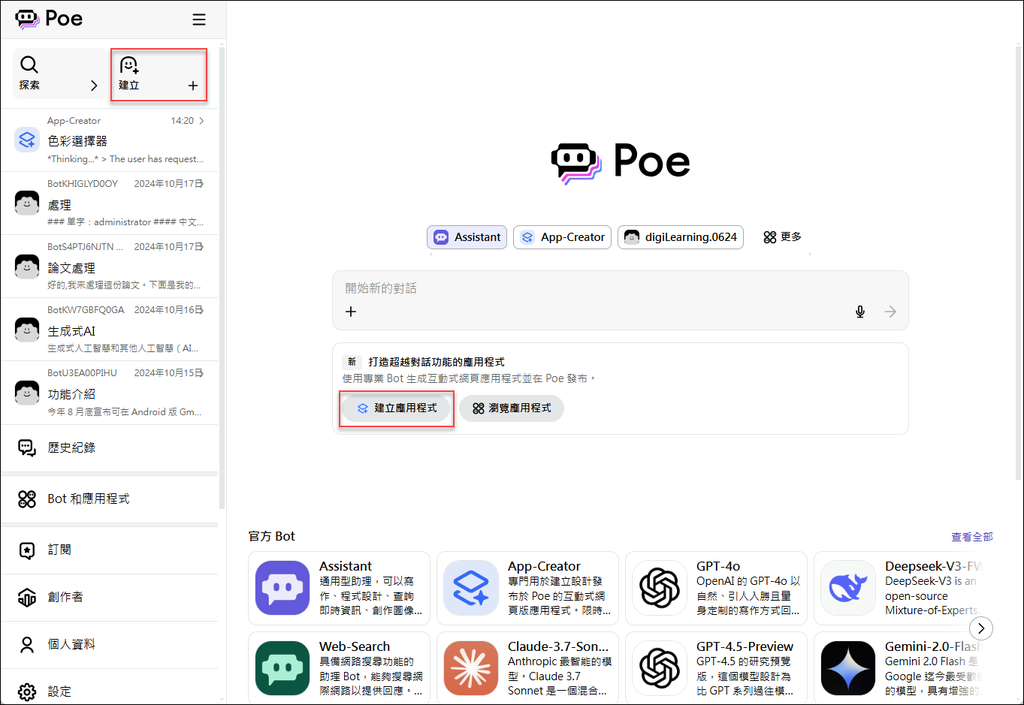The image size is (1024, 705).
Task: Click the bot avatar next to 生成式AI
Action: 27,330
